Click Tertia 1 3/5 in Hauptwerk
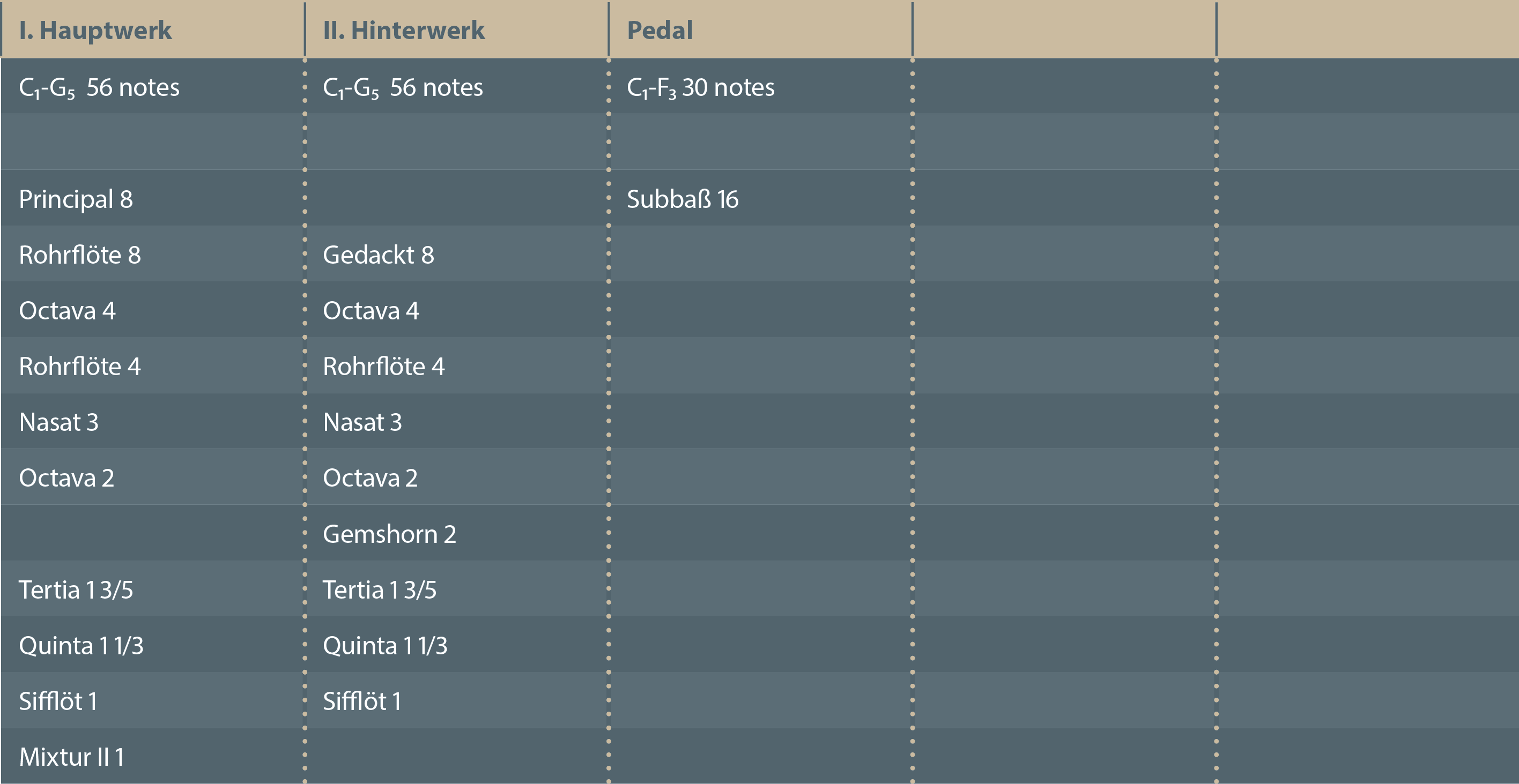The image size is (1519, 784). tap(76, 590)
